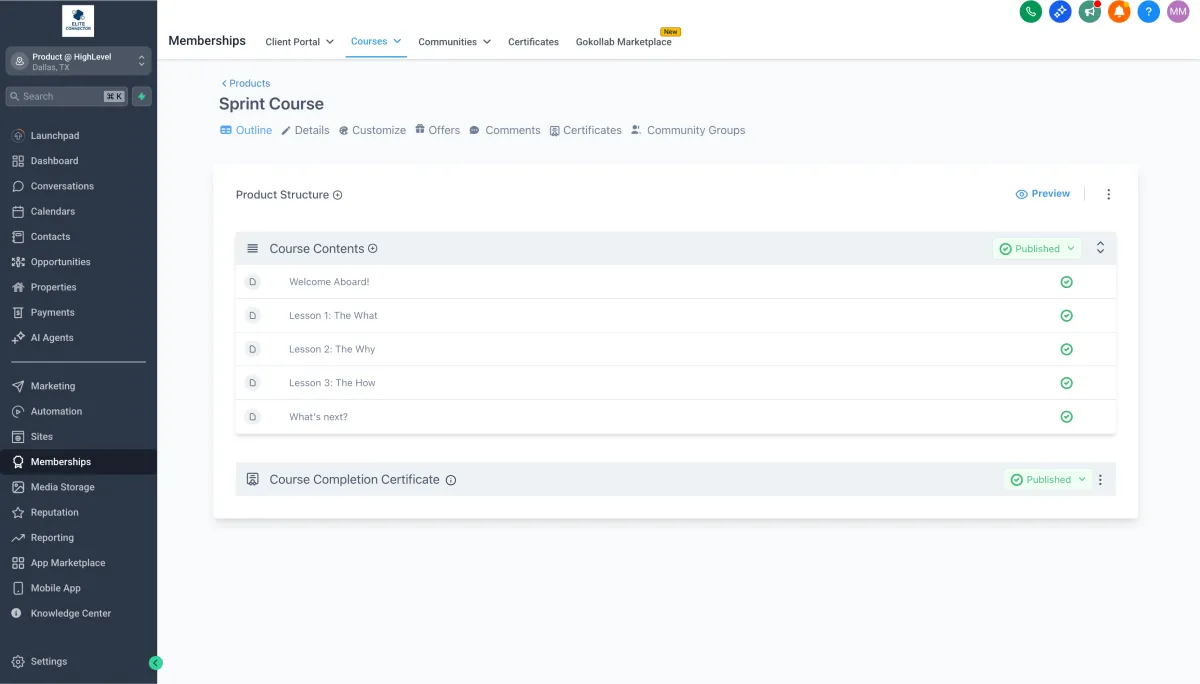Image resolution: width=1200 pixels, height=684 pixels.
Task: Expand the Communities dropdown menu
Action: tap(455, 42)
